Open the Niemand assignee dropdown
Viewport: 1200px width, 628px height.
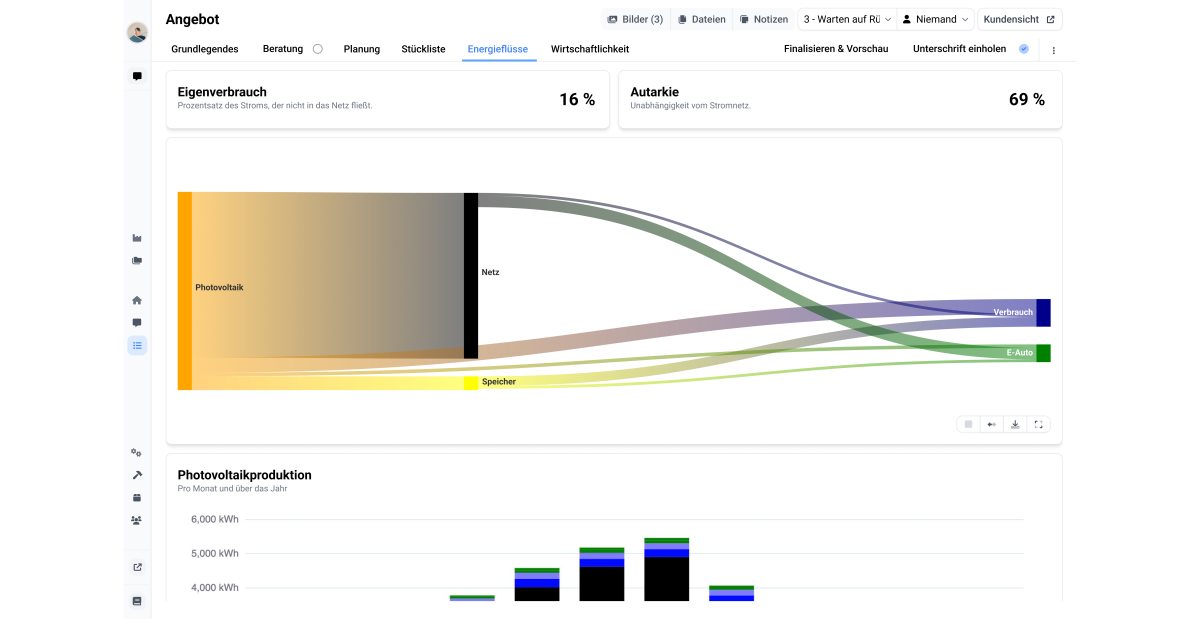[x=935, y=19]
